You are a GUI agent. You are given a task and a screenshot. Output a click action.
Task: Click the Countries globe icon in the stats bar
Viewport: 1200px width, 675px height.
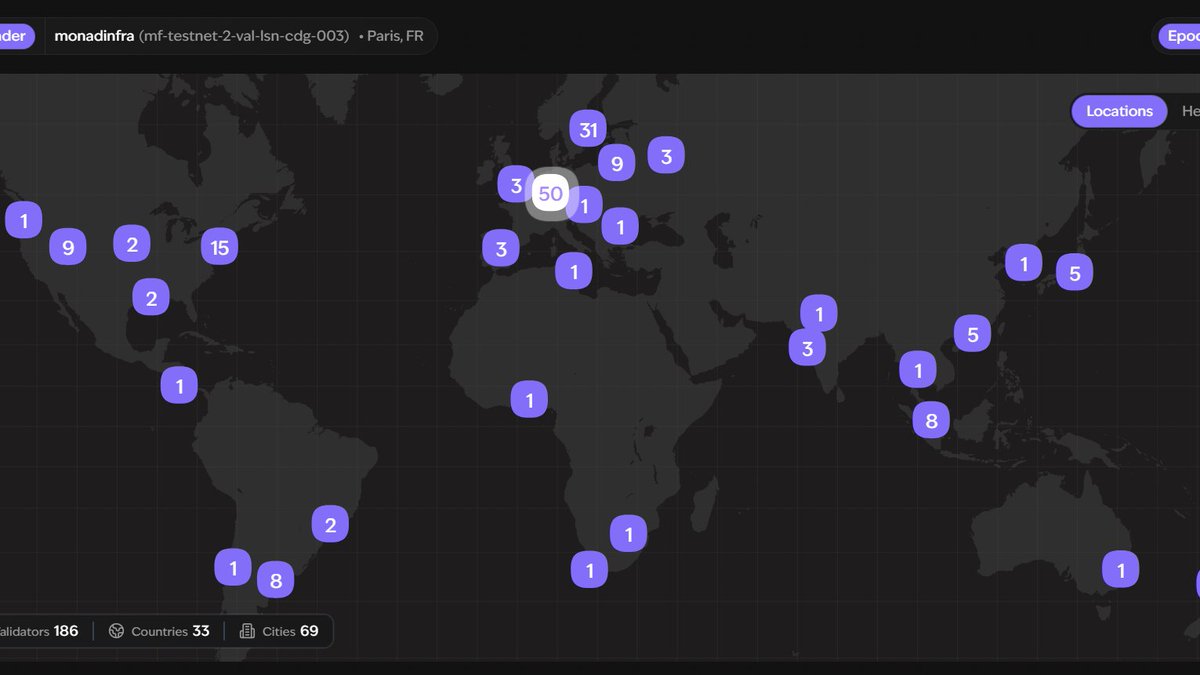(116, 630)
